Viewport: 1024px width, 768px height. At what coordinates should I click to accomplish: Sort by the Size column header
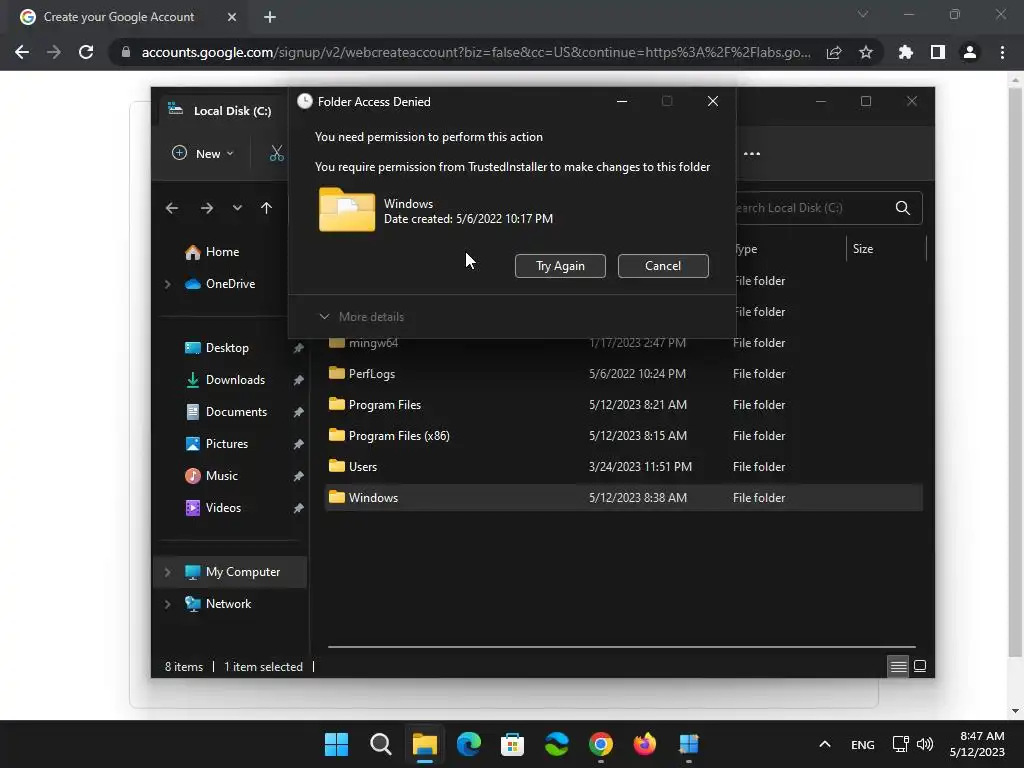click(x=886, y=249)
